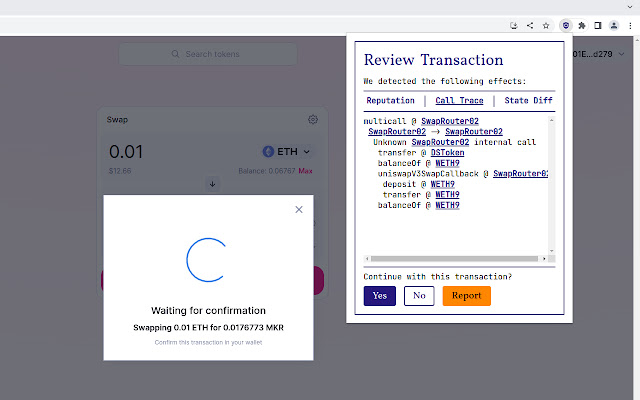Click the trace scroll up arrow
Image resolution: width=640 pixels, height=400 pixels.
click(x=551, y=120)
